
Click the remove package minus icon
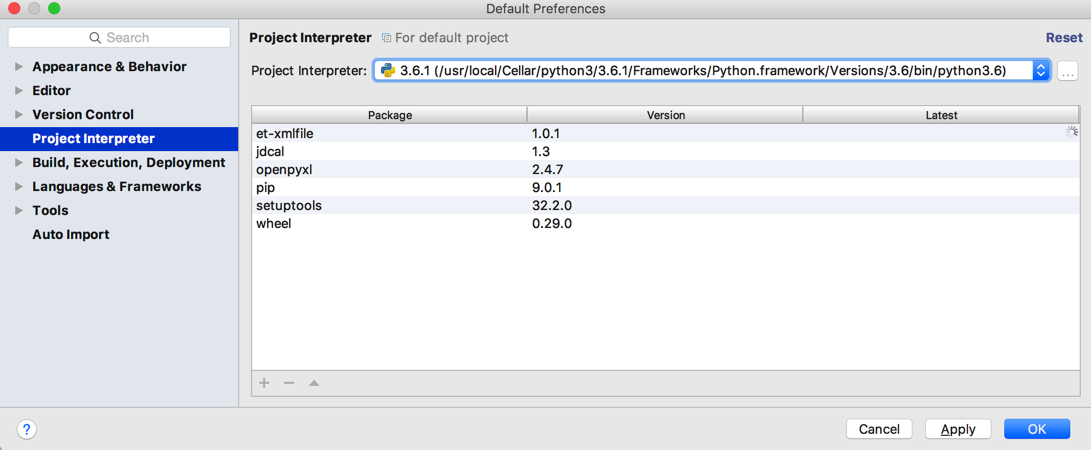(289, 383)
